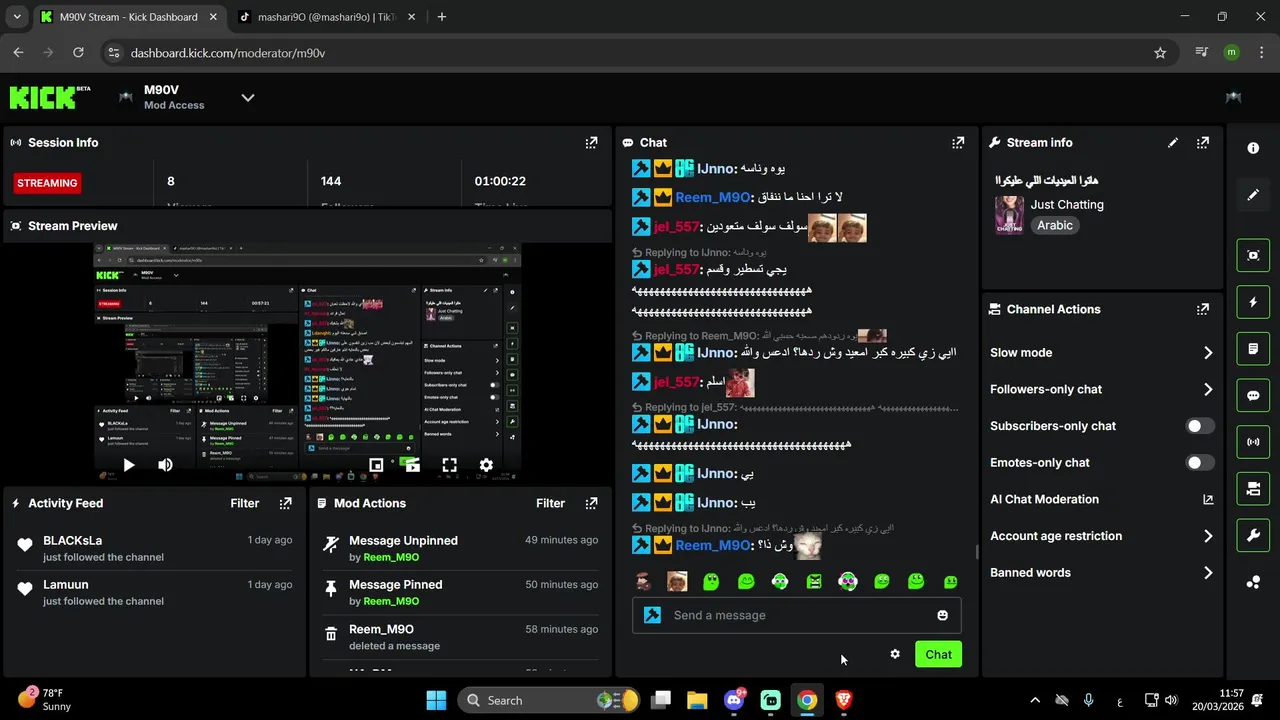Enter fullscreen on stream preview
1280x720 pixels.
pos(449,465)
